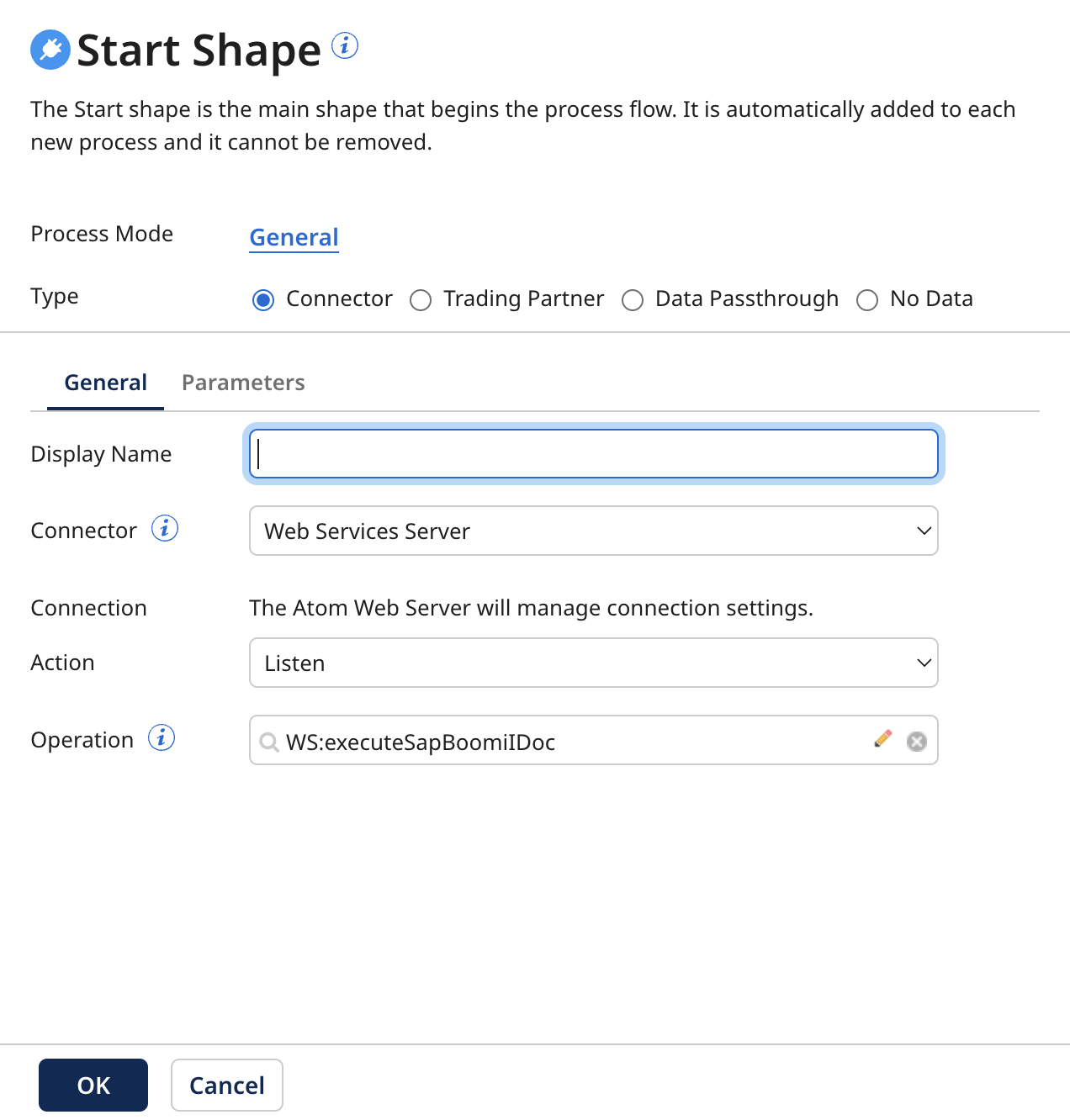The image size is (1070, 1120).
Task: Clear the selected operation with the X icon
Action: coord(916,741)
